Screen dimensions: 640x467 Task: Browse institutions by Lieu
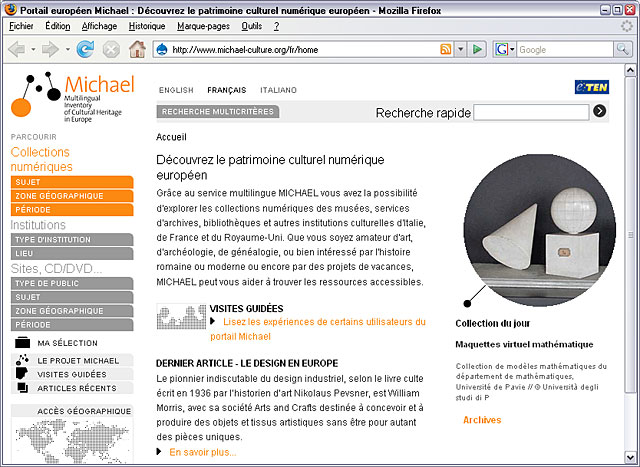72,254
